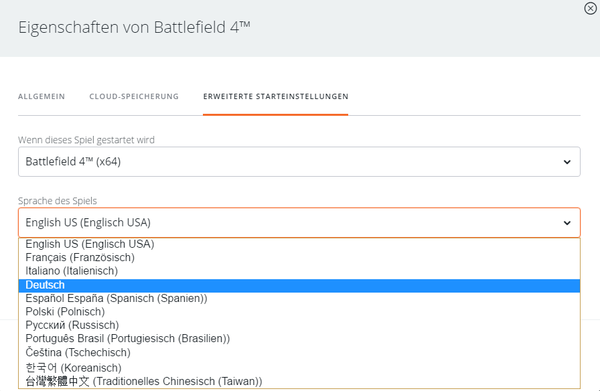
Task: Switch to the Allgemein tab
Action: coord(41,96)
